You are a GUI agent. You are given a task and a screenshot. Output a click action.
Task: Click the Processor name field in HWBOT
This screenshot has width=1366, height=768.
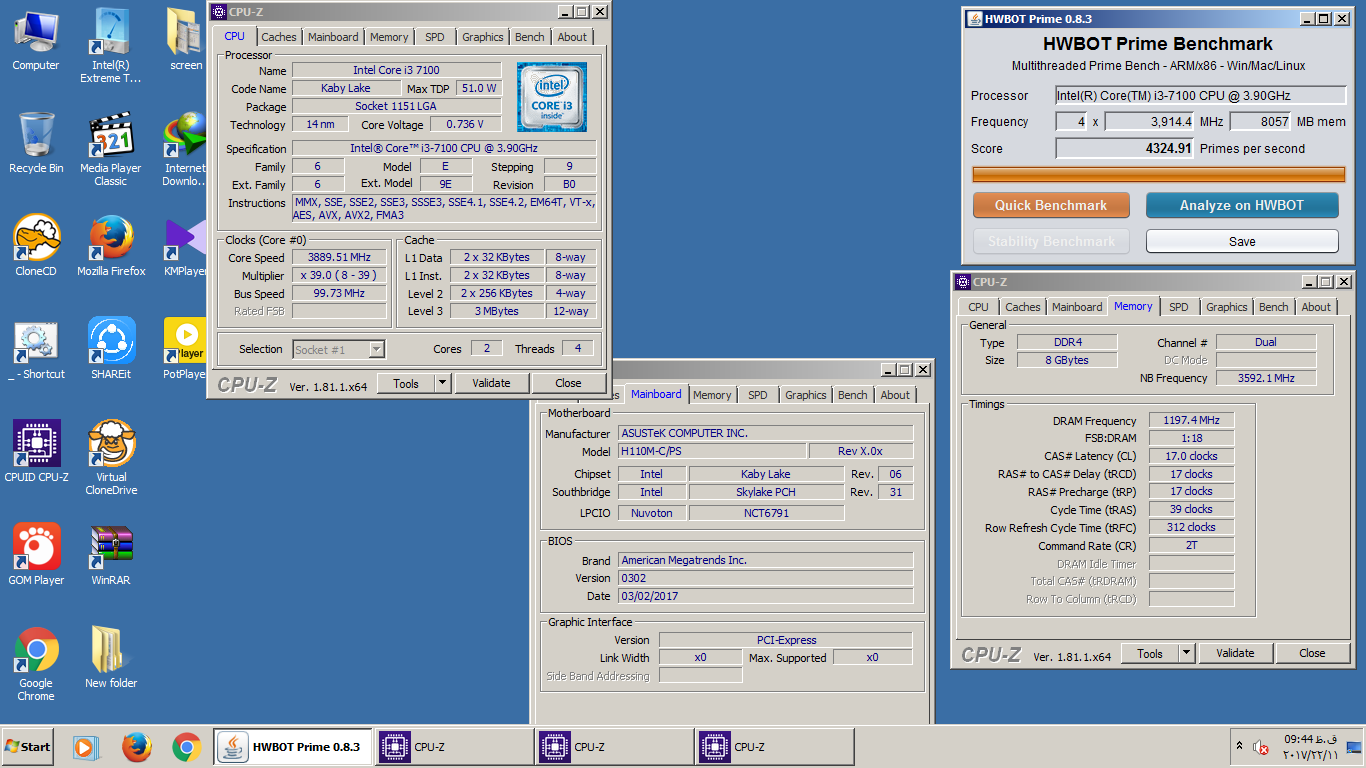(1200, 96)
